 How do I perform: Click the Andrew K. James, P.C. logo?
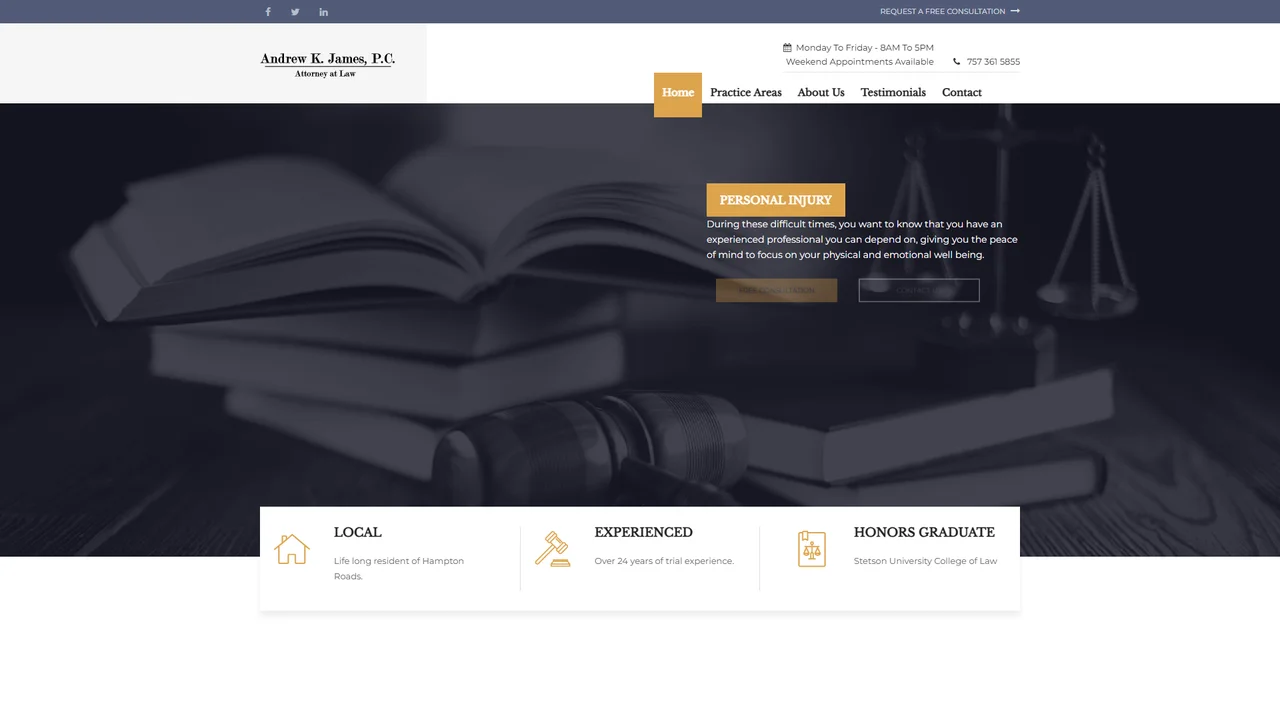[x=328, y=65]
